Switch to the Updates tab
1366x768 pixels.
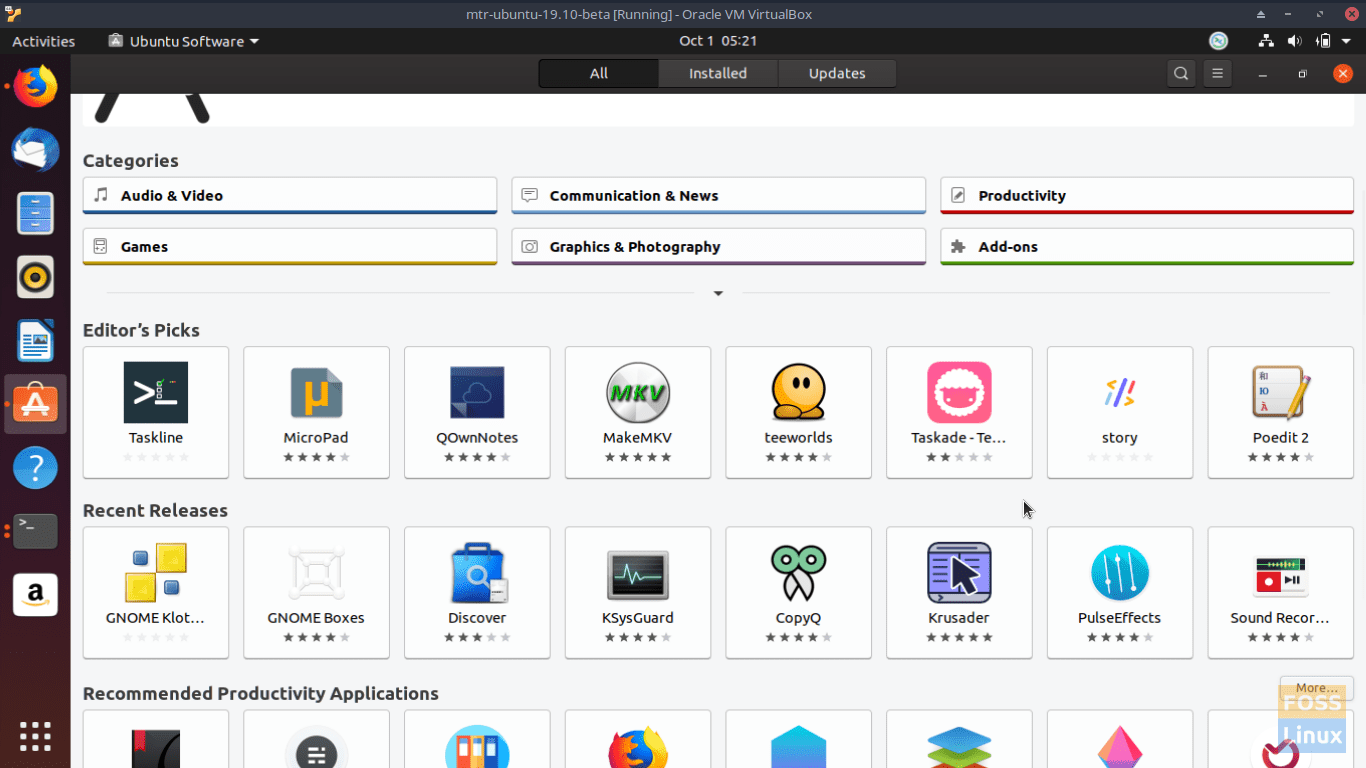(837, 73)
